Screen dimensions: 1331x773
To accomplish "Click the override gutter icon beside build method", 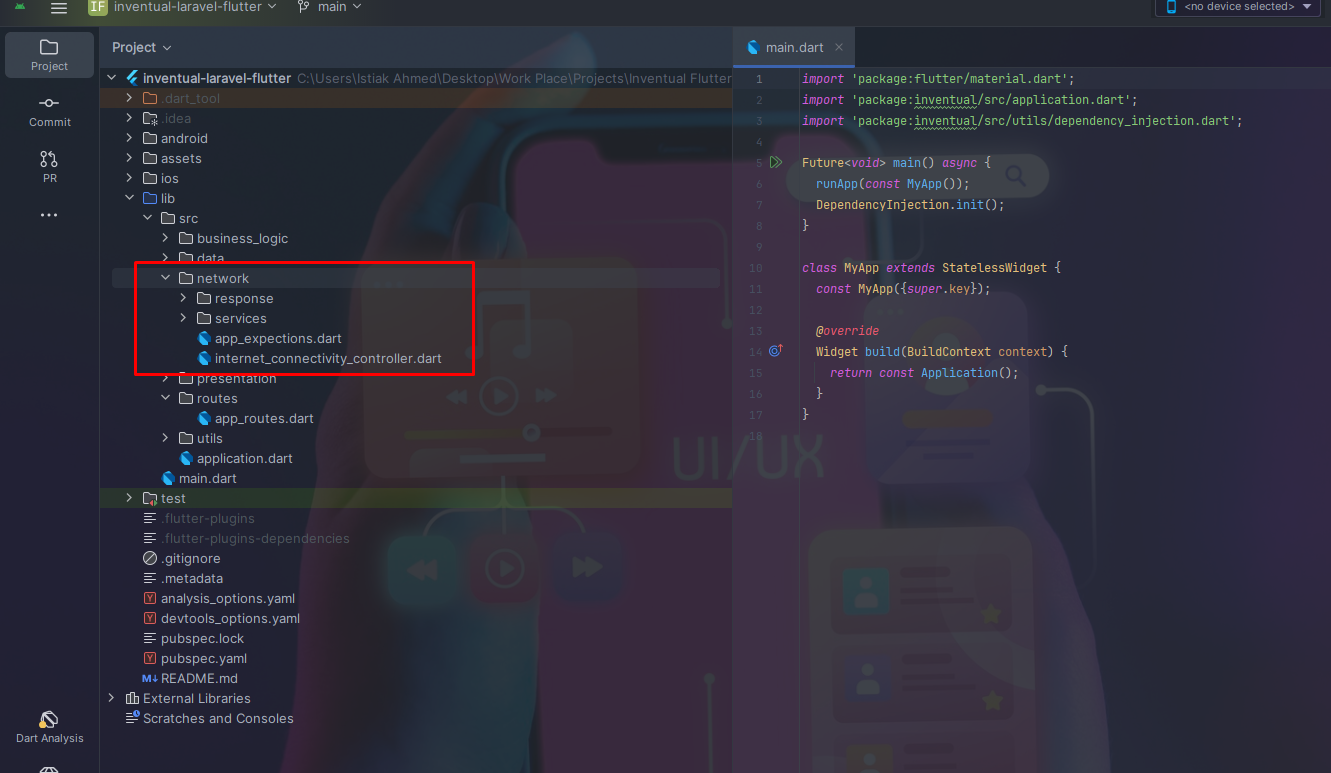I will click(x=776, y=351).
